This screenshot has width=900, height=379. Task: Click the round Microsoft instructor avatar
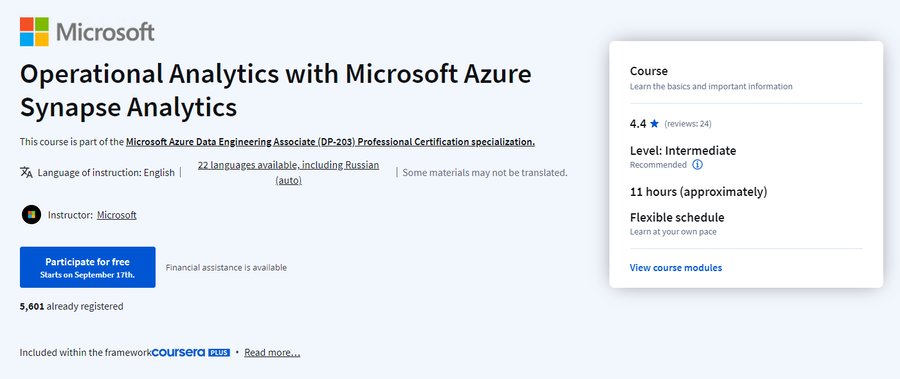(x=32, y=215)
